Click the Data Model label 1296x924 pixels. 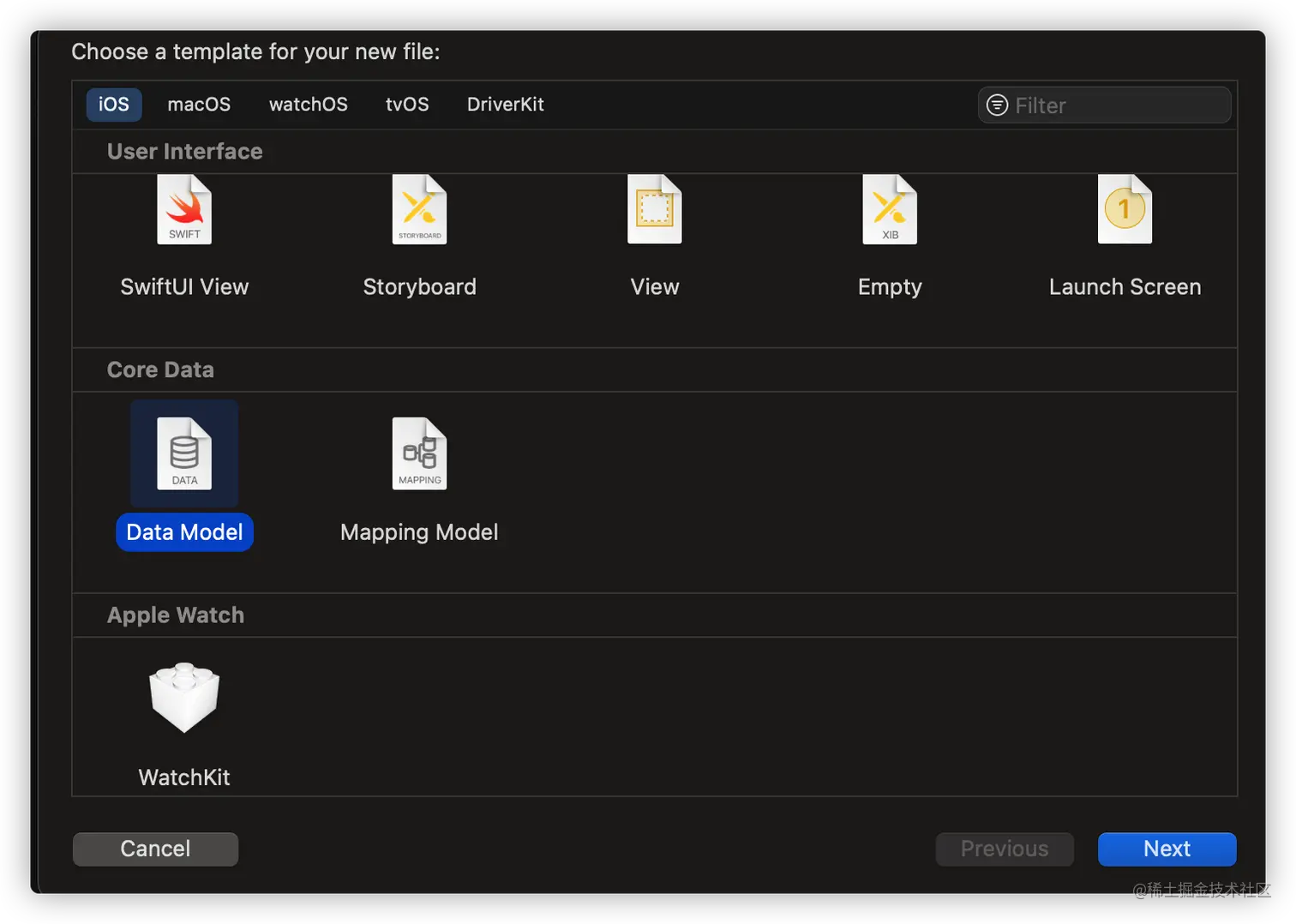[184, 532]
